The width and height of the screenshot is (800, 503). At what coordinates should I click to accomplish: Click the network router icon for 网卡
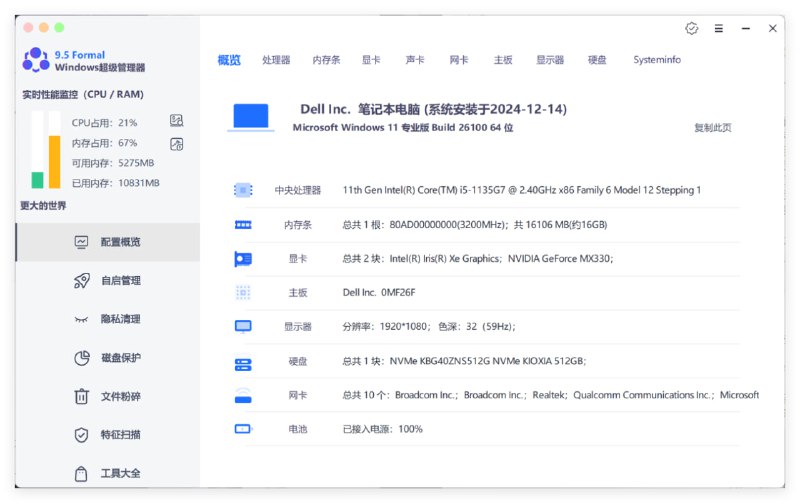[x=243, y=396]
